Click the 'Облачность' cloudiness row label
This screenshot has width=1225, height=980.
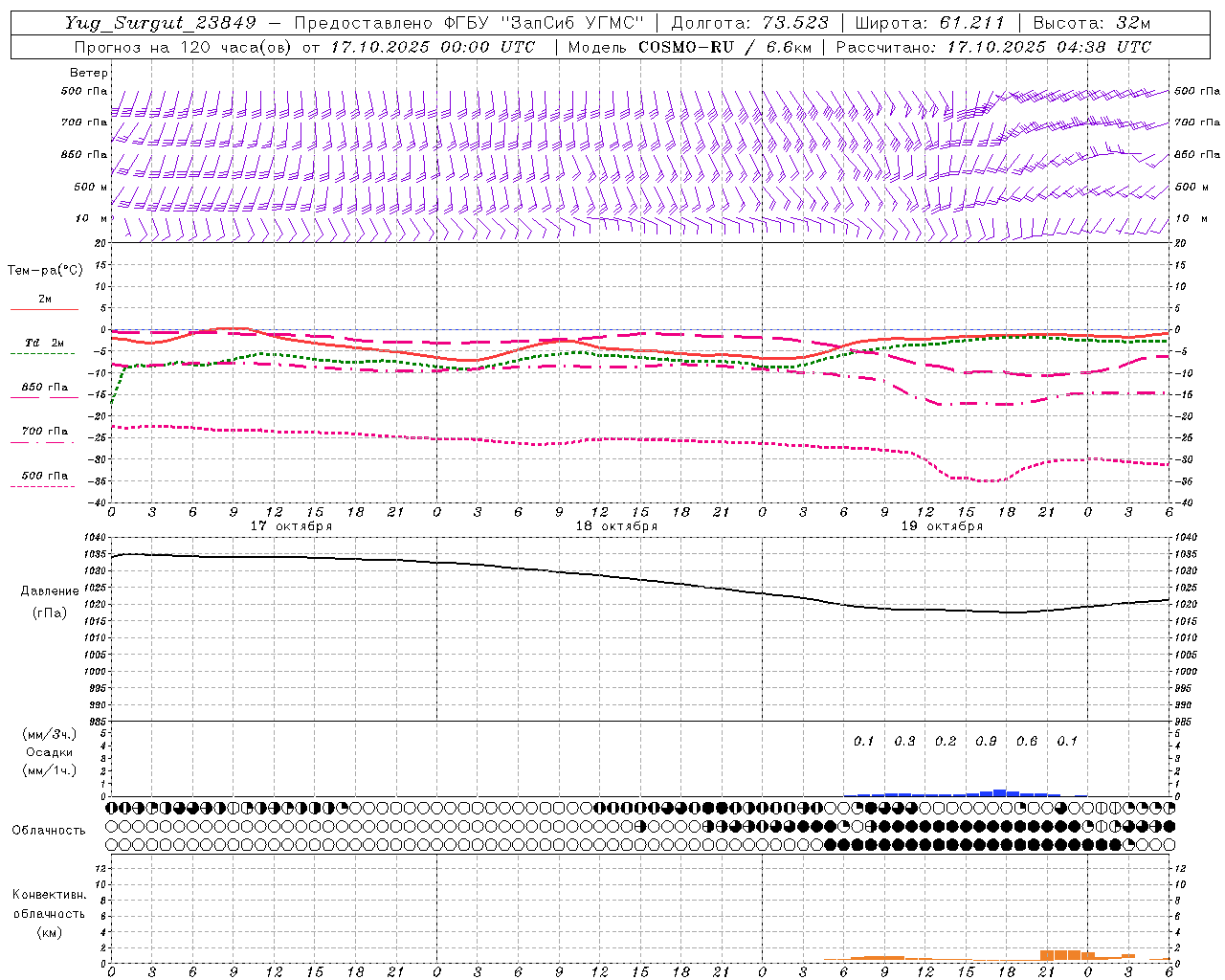tap(49, 831)
